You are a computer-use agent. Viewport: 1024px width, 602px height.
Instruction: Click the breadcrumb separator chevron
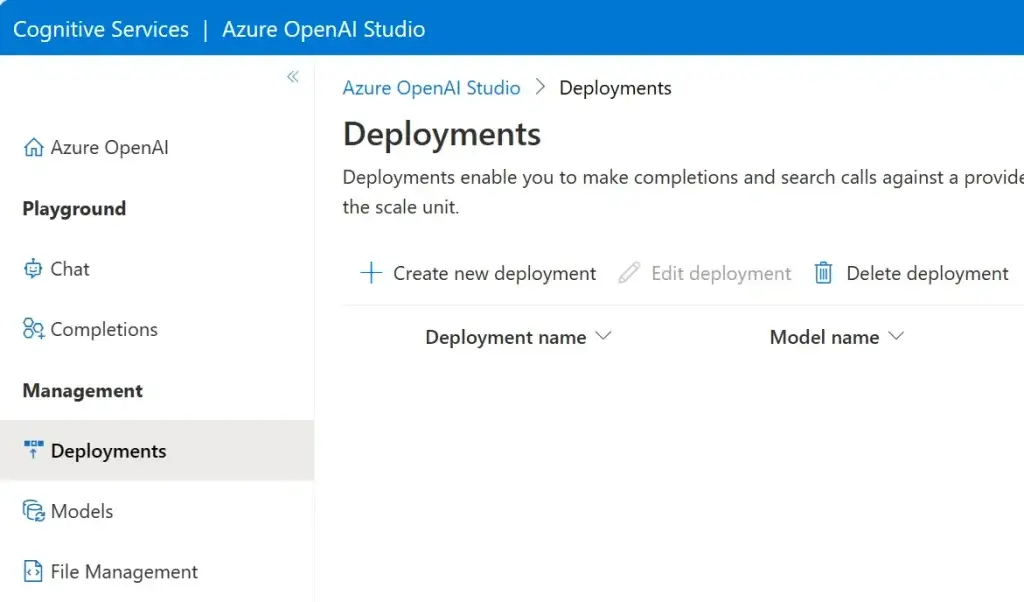540,87
